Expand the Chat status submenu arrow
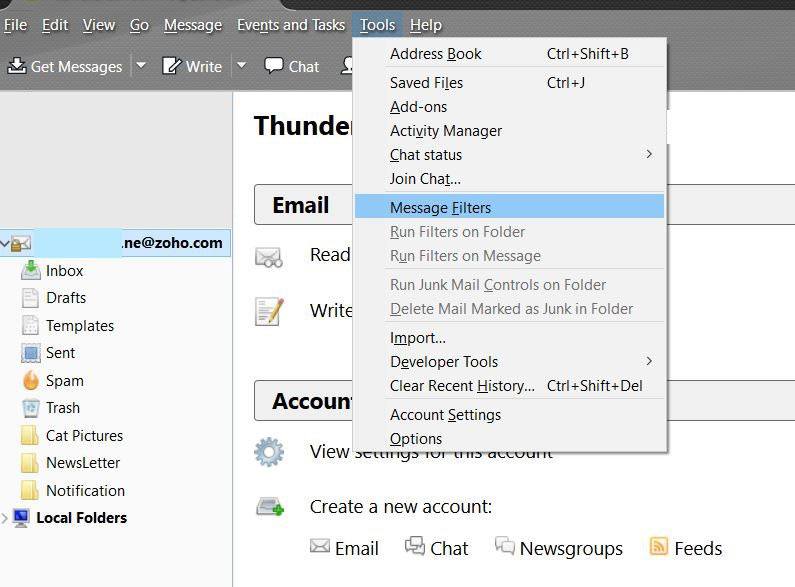 point(649,154)
